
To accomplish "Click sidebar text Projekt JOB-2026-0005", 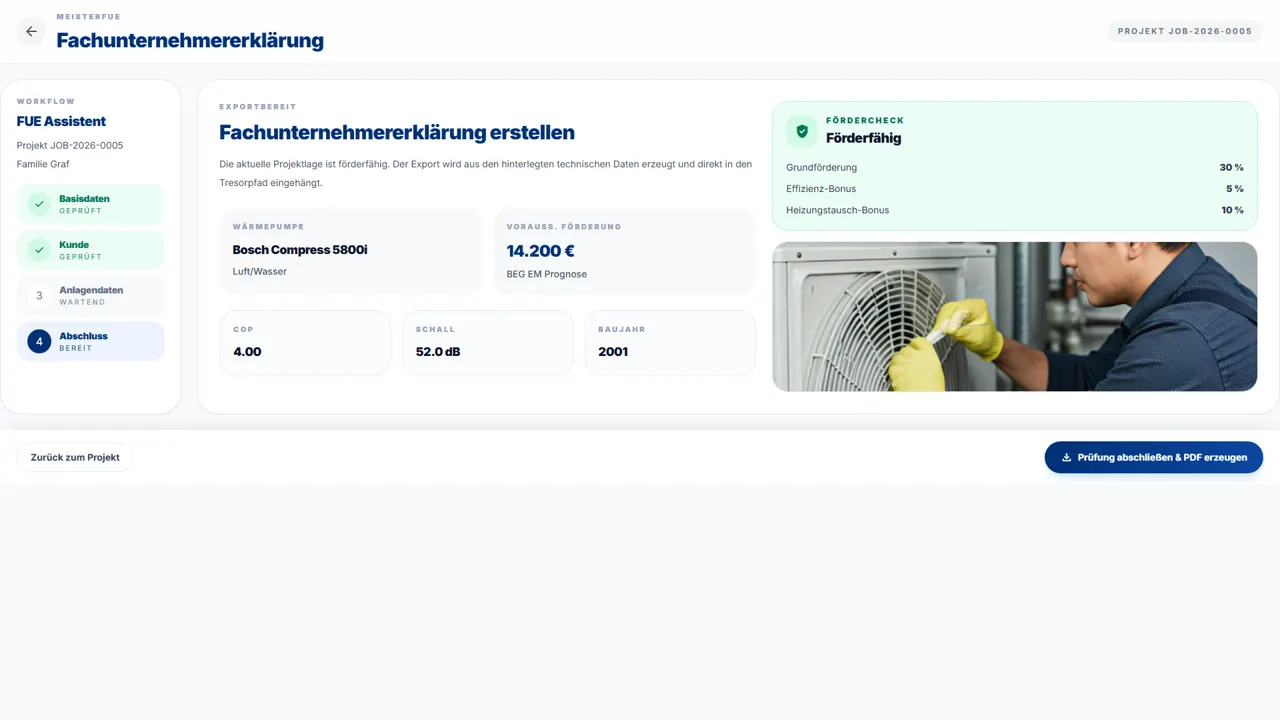I will 70,146.
